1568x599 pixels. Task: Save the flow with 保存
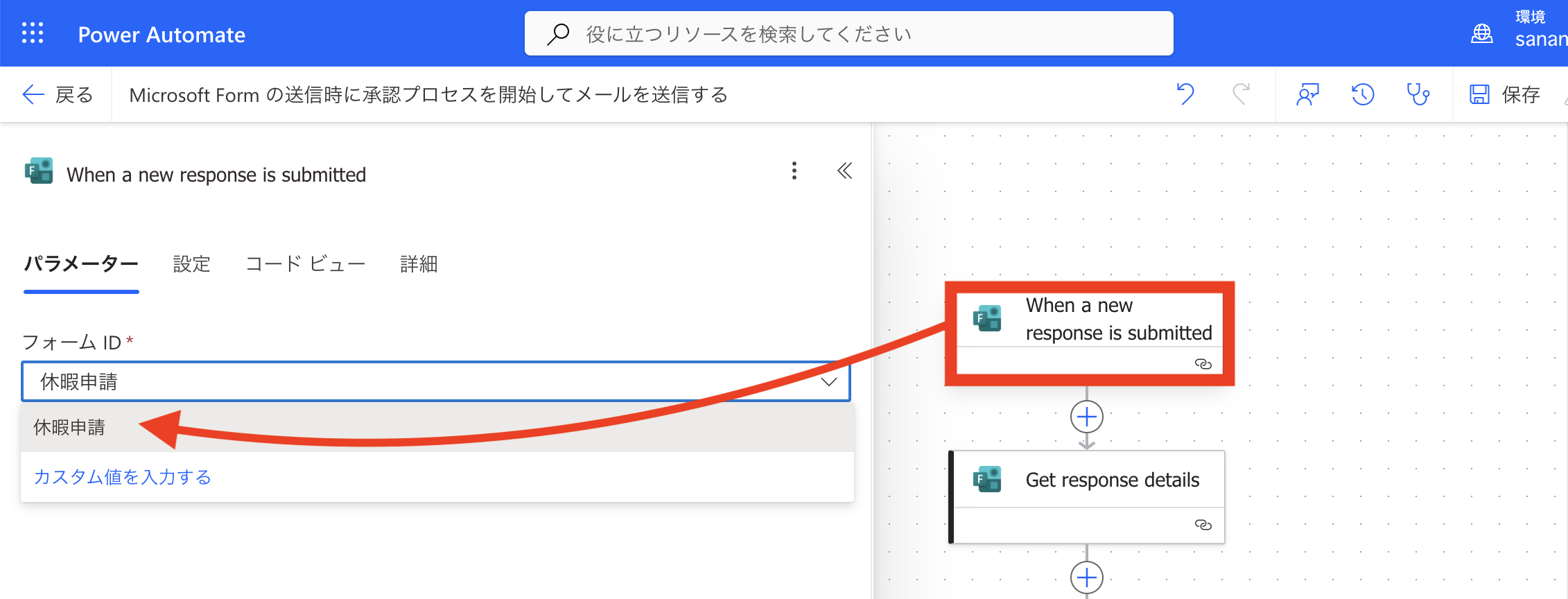tap(1504, 94)
